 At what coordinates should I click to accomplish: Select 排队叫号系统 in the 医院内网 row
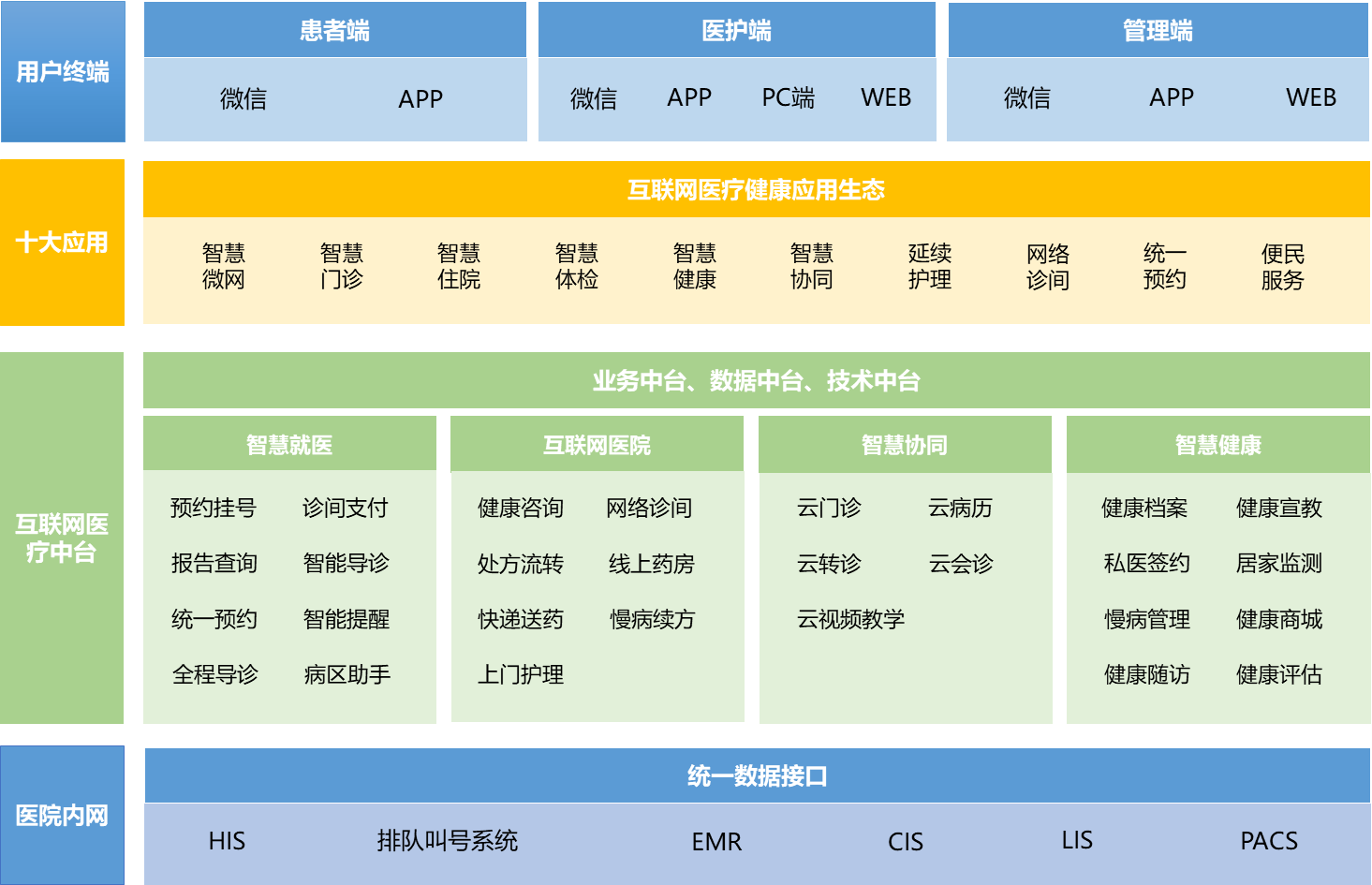pyautogui.click(x=447, y=841)
